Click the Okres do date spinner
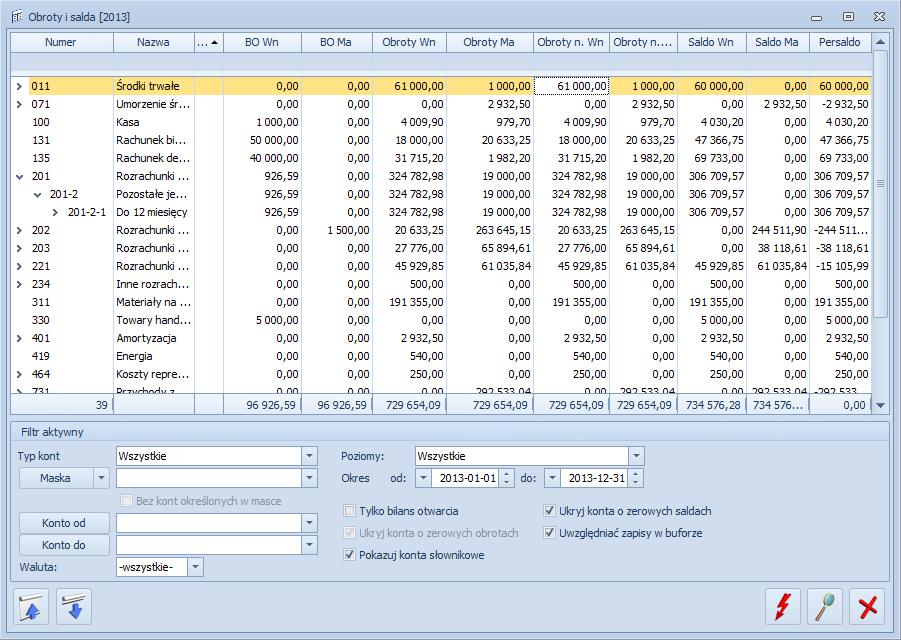901x640 pixels. click(635, 478)
